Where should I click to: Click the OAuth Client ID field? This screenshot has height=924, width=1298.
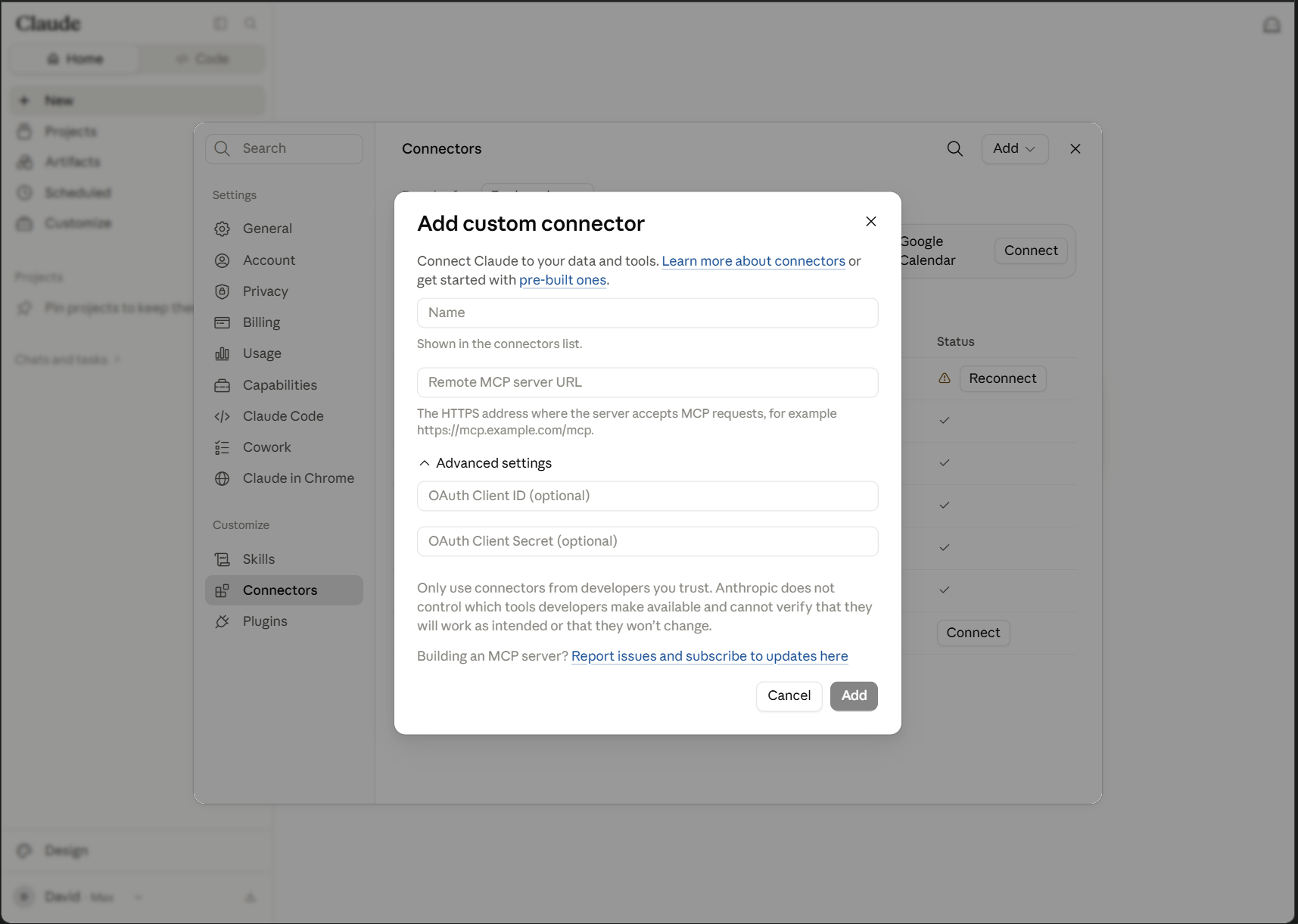[x=647, y=496]
